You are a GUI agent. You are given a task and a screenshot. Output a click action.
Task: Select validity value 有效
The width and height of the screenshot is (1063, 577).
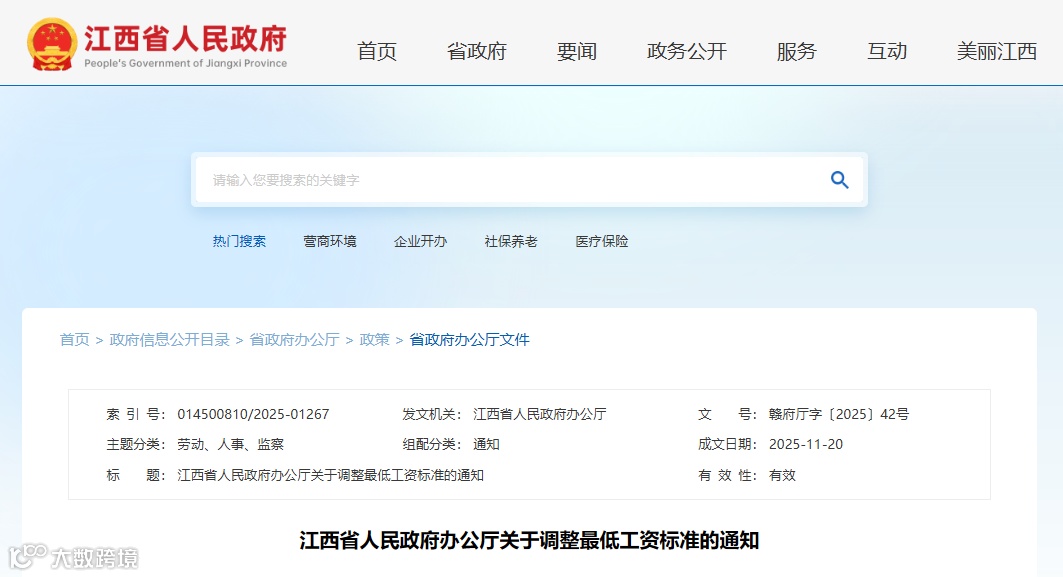tap(782, 475)
